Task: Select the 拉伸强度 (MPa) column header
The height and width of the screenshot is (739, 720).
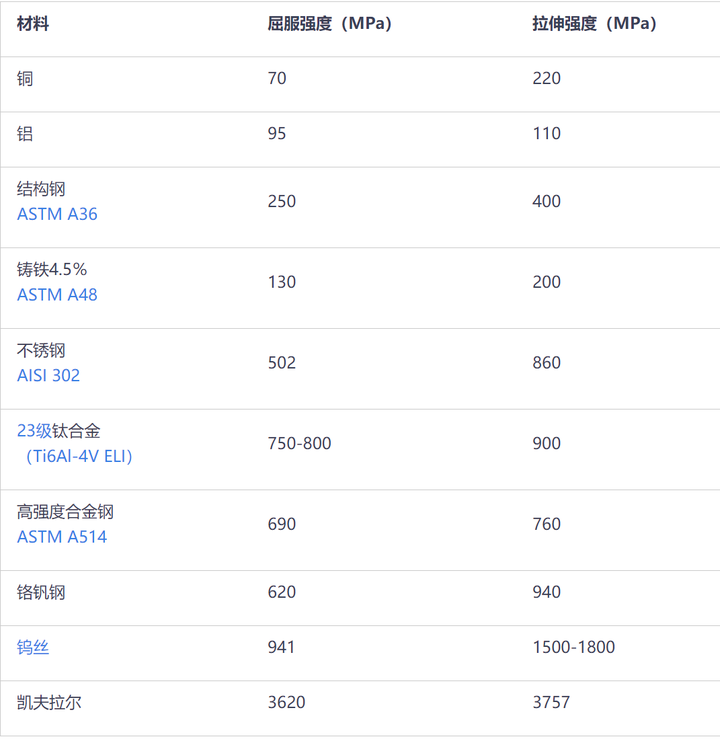Action: point(594,24)
